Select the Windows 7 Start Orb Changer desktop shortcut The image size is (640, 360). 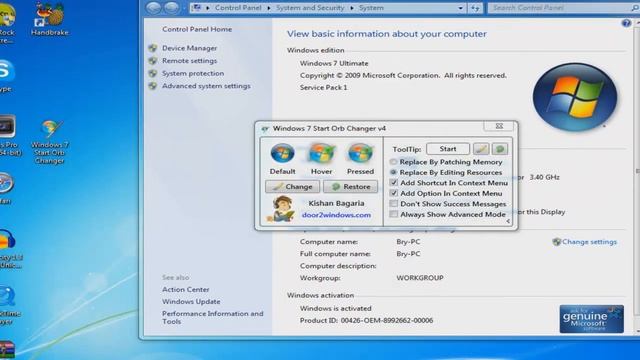click(49, 142)
